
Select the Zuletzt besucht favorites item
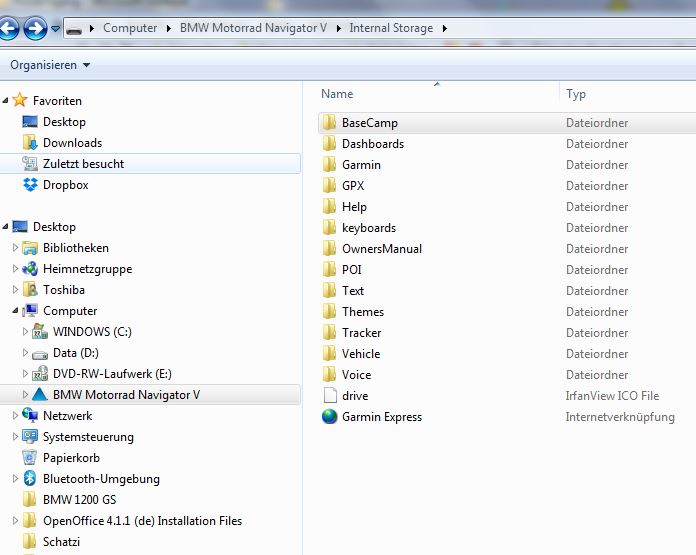[x=83, y=164]
